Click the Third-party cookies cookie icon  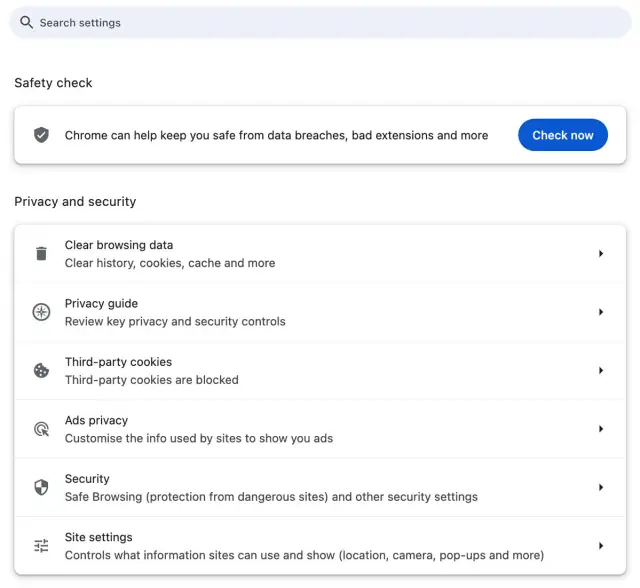click(41, 371)
